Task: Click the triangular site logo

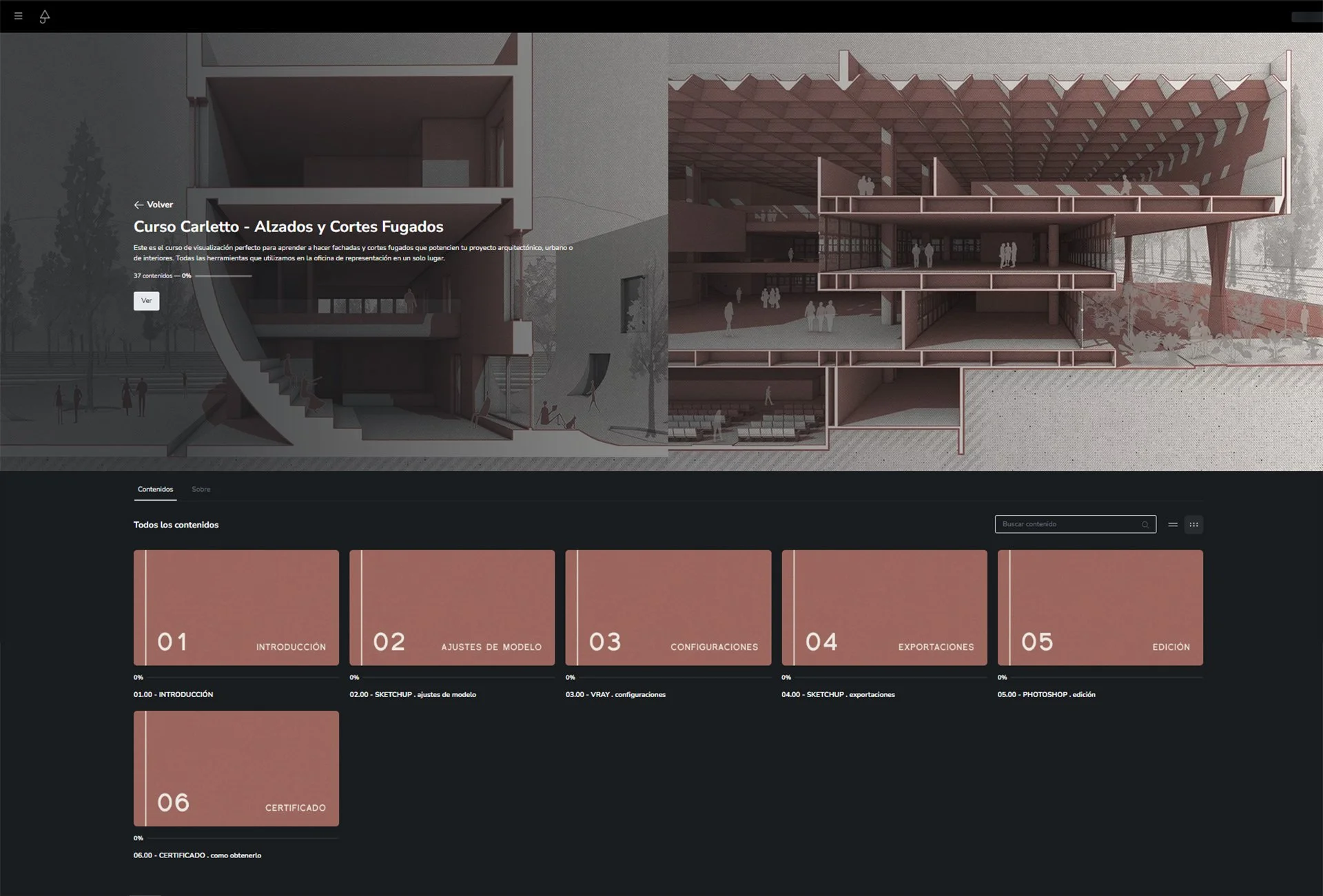Action: click(x=45, y=17)
